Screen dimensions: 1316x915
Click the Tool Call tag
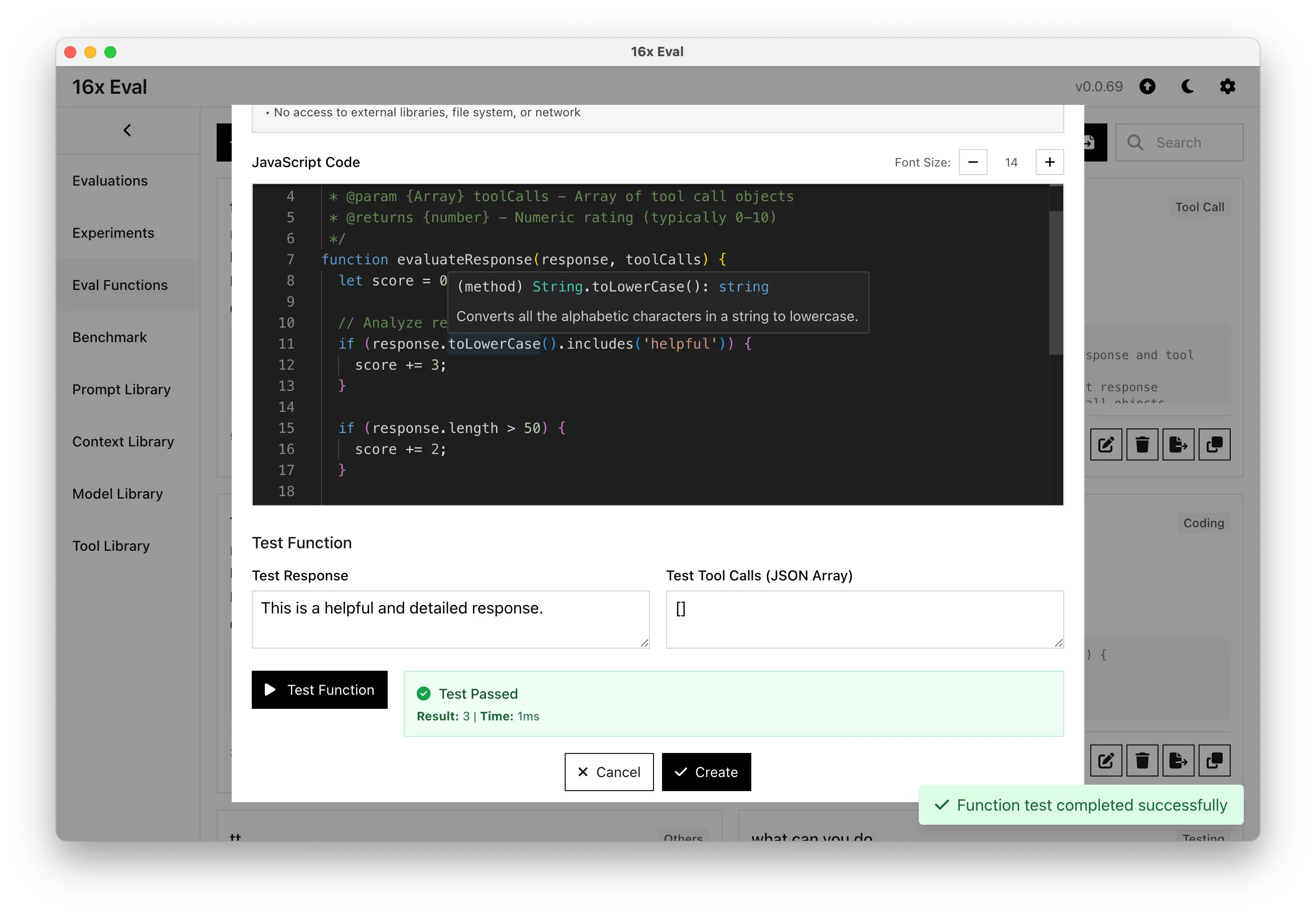point(1199,207)
